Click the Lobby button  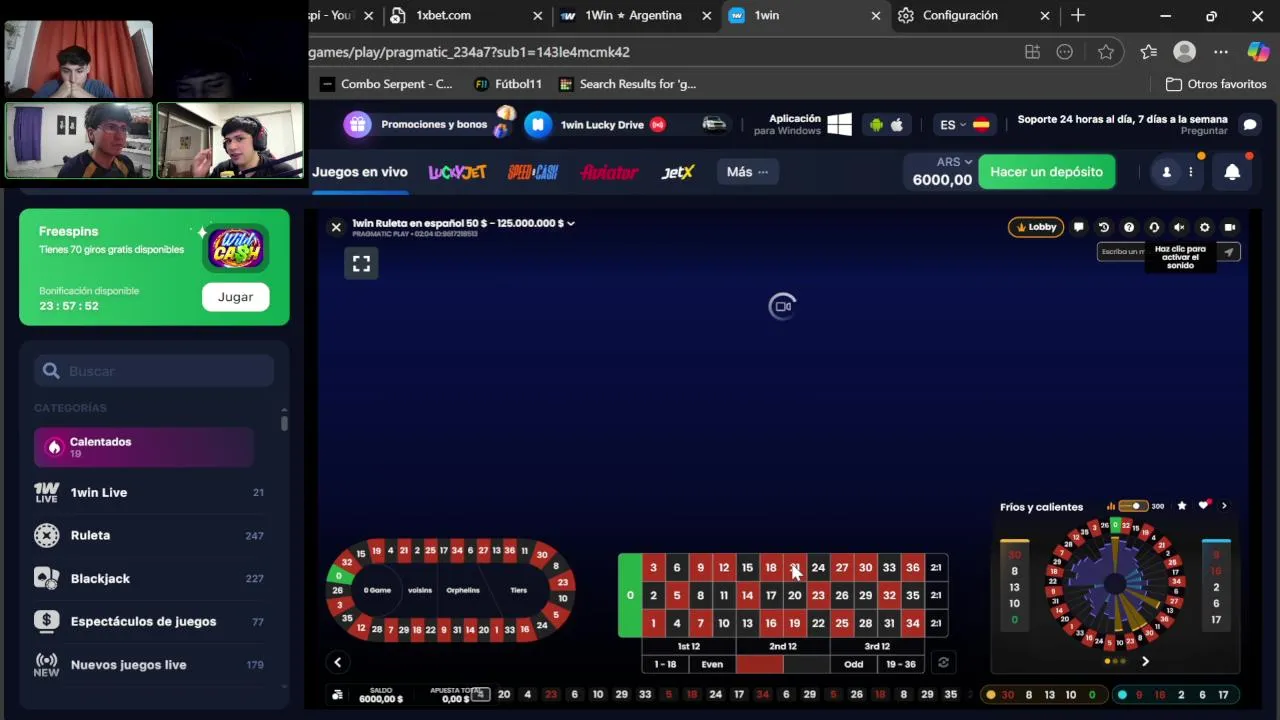(x=1036, y=227)
